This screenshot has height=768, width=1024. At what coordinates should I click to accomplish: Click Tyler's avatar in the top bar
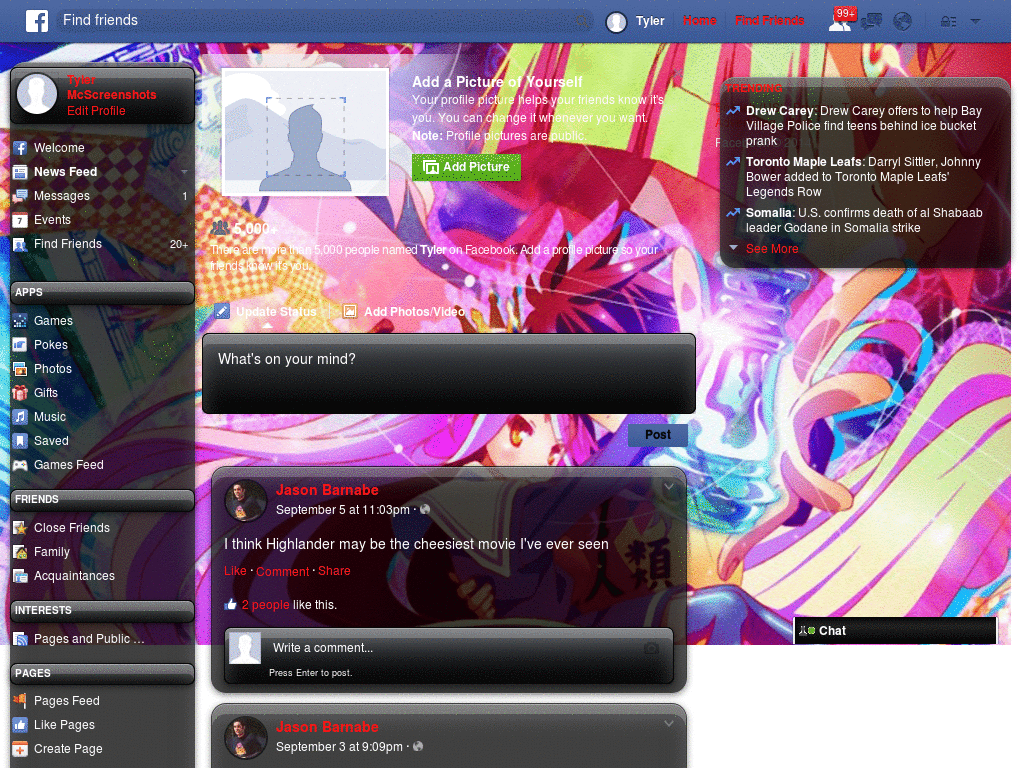(616, 22)
